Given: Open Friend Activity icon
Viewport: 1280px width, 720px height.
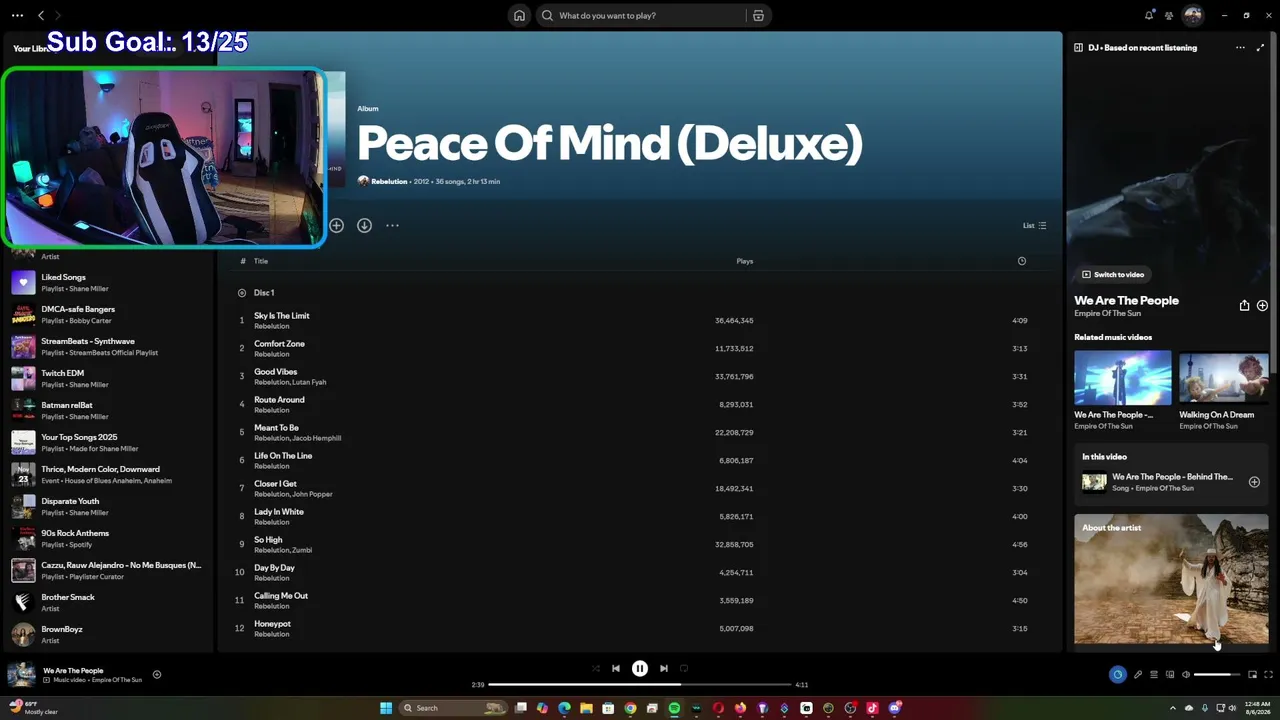Looking at the screenshot, I should click(1169, 15).
